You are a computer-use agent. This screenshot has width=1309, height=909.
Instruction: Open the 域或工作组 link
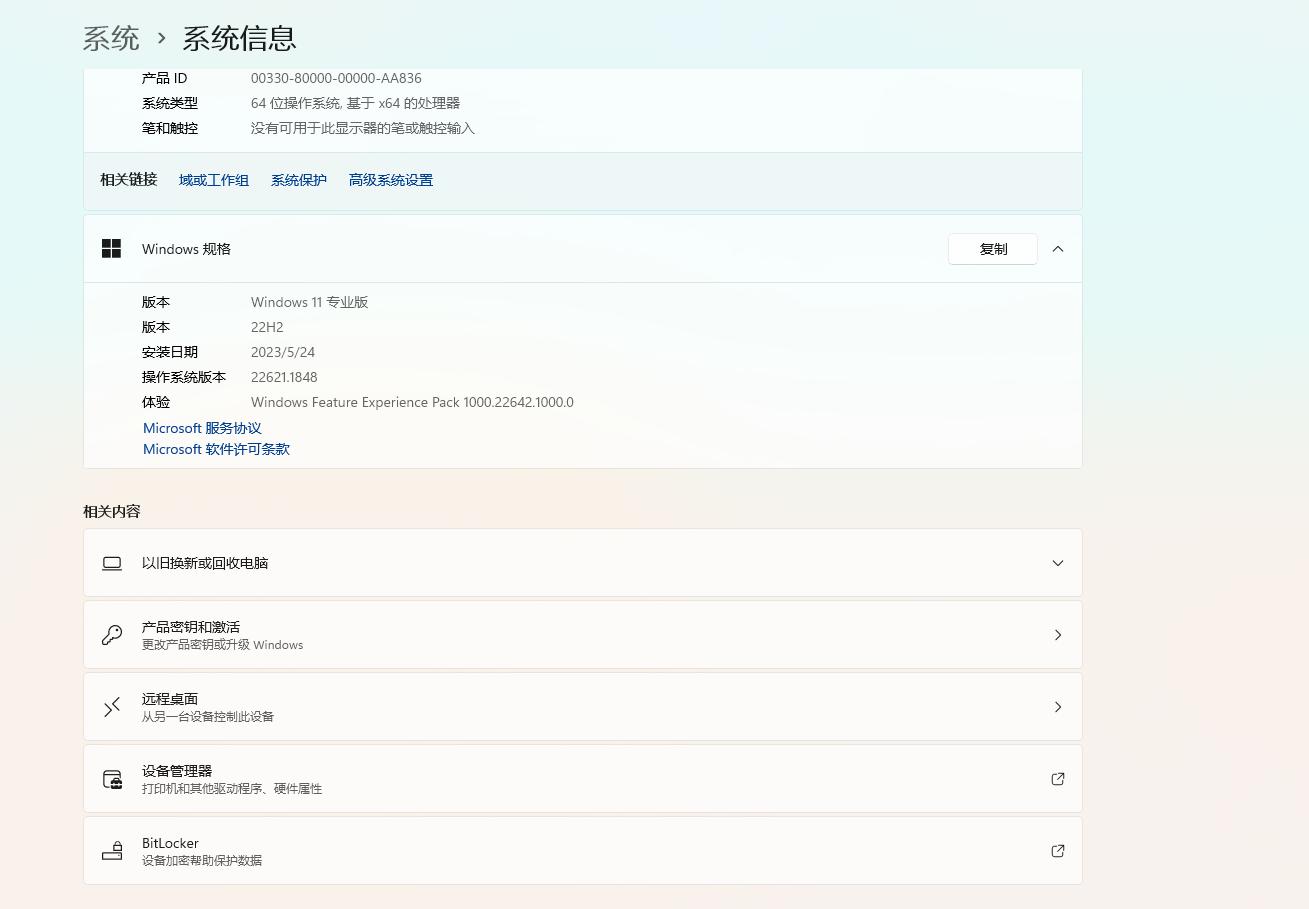213,180
